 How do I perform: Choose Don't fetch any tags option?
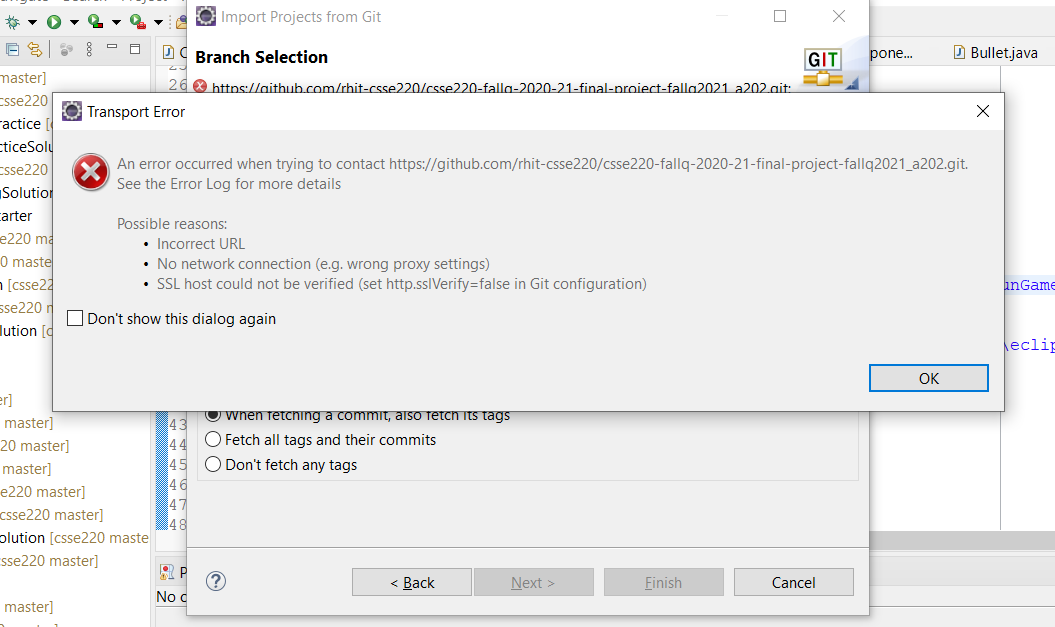[212, 463]
